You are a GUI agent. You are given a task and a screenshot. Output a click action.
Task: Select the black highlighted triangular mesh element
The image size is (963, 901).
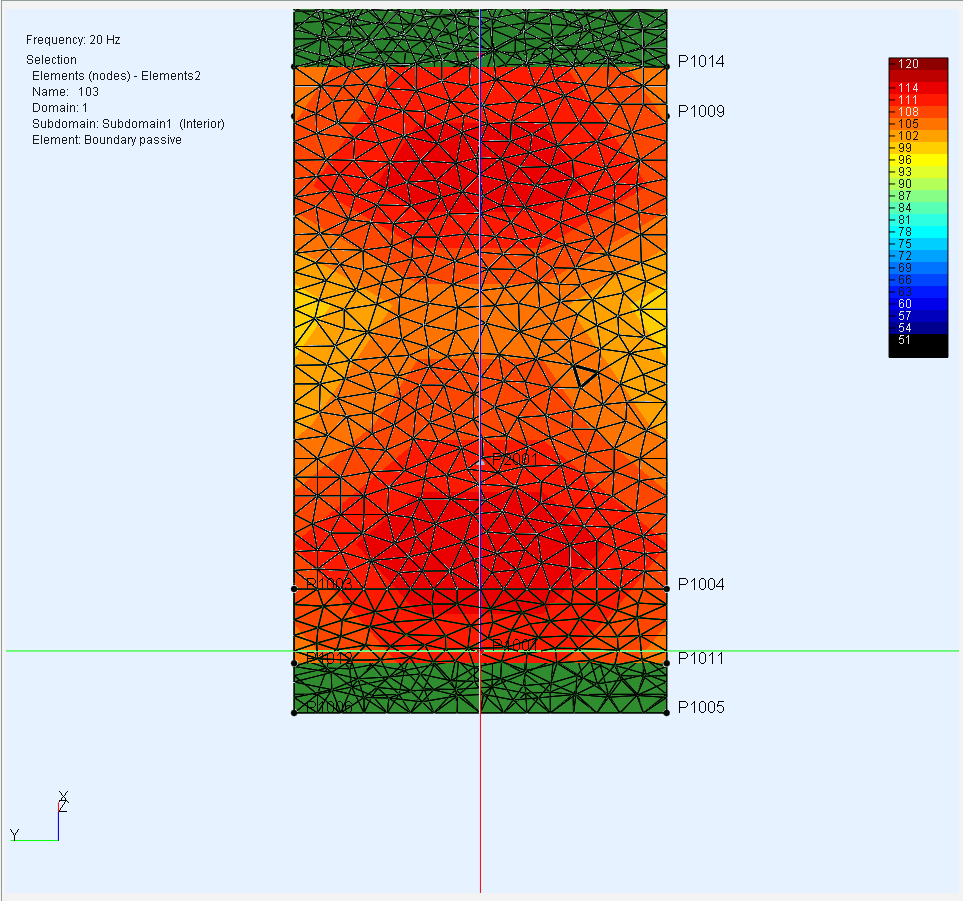584,376
